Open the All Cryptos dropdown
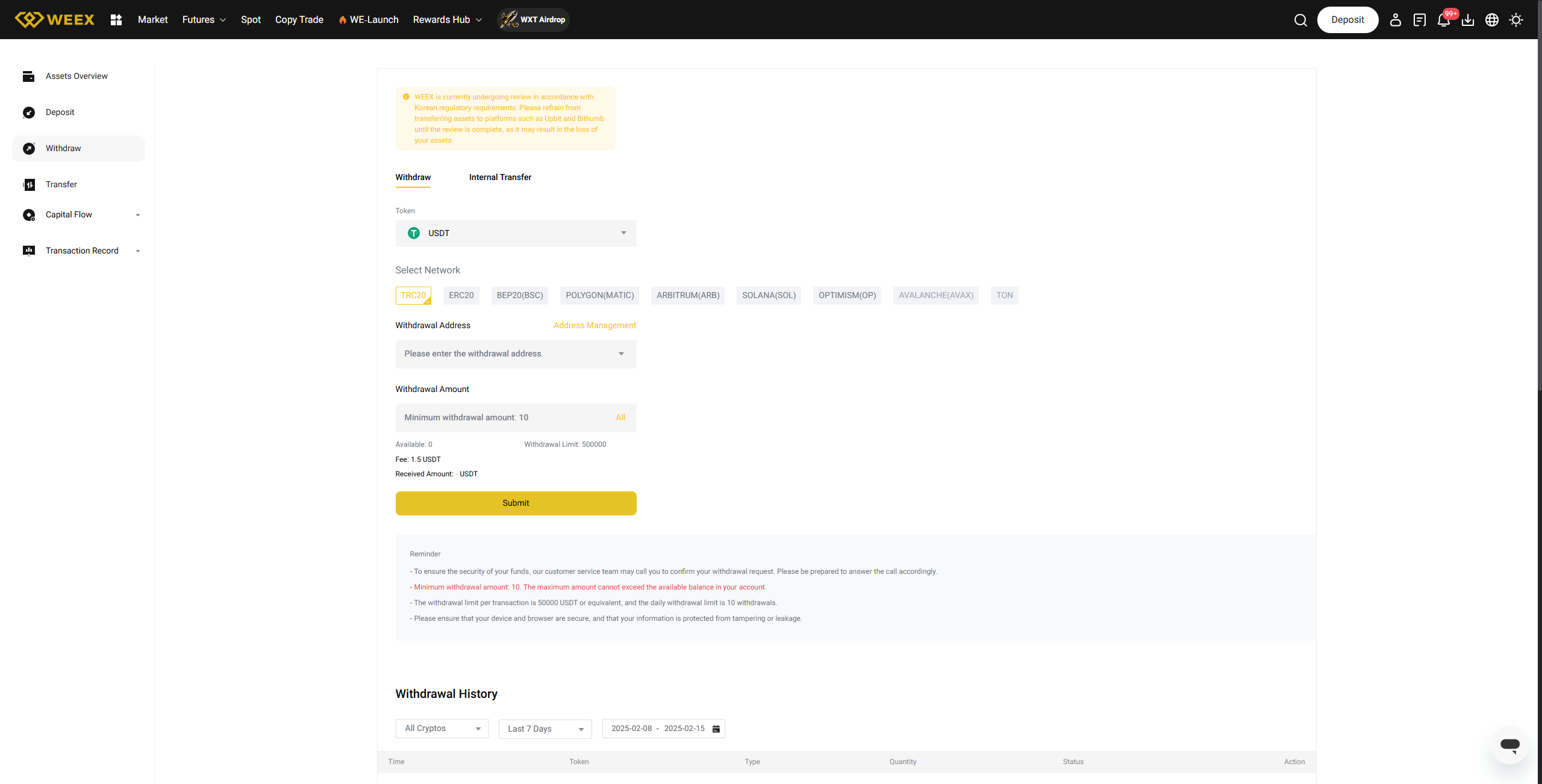The image size is (1542, 784). point(442,728)
